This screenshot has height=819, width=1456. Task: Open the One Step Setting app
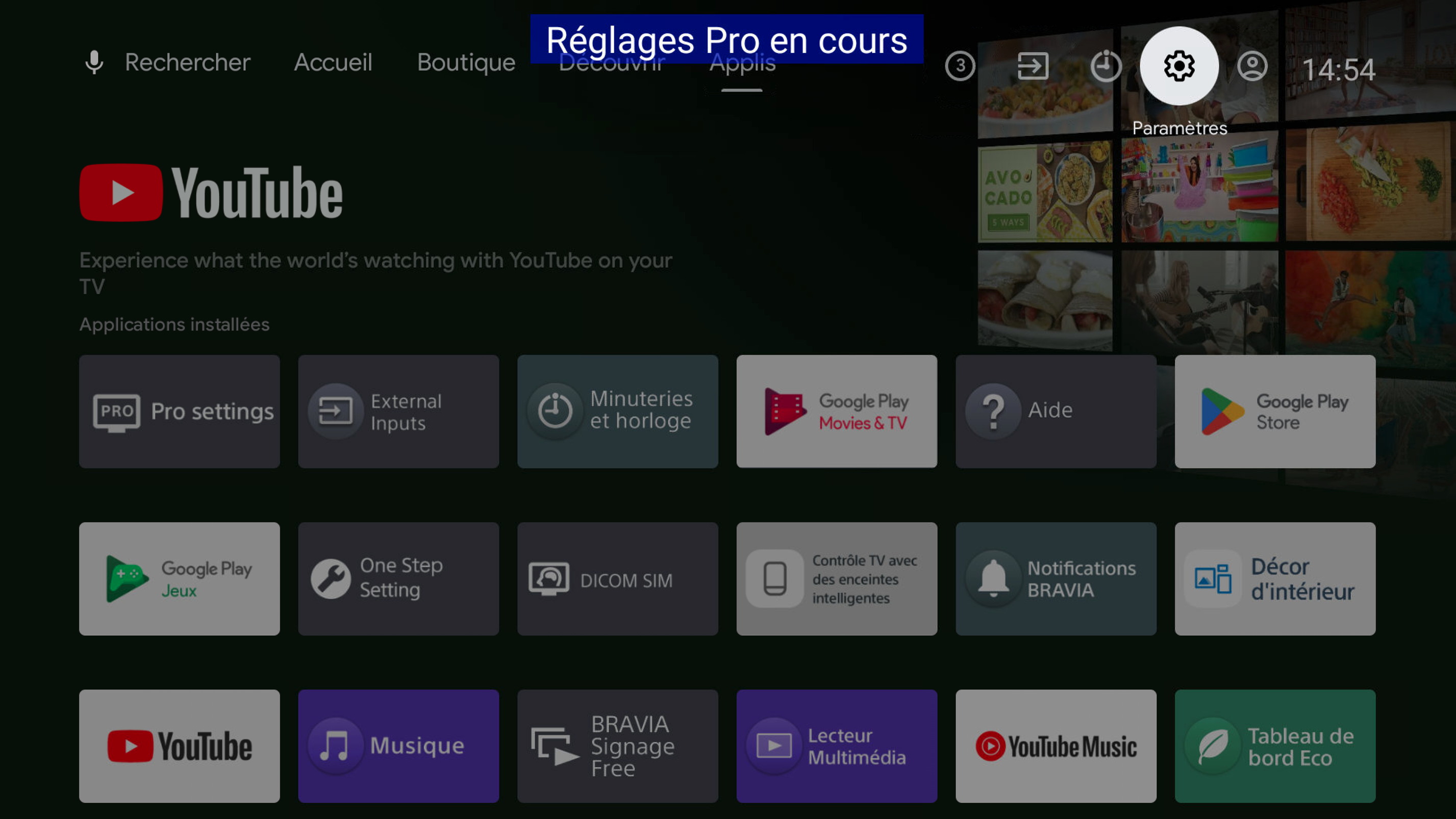tap(398, 578)
